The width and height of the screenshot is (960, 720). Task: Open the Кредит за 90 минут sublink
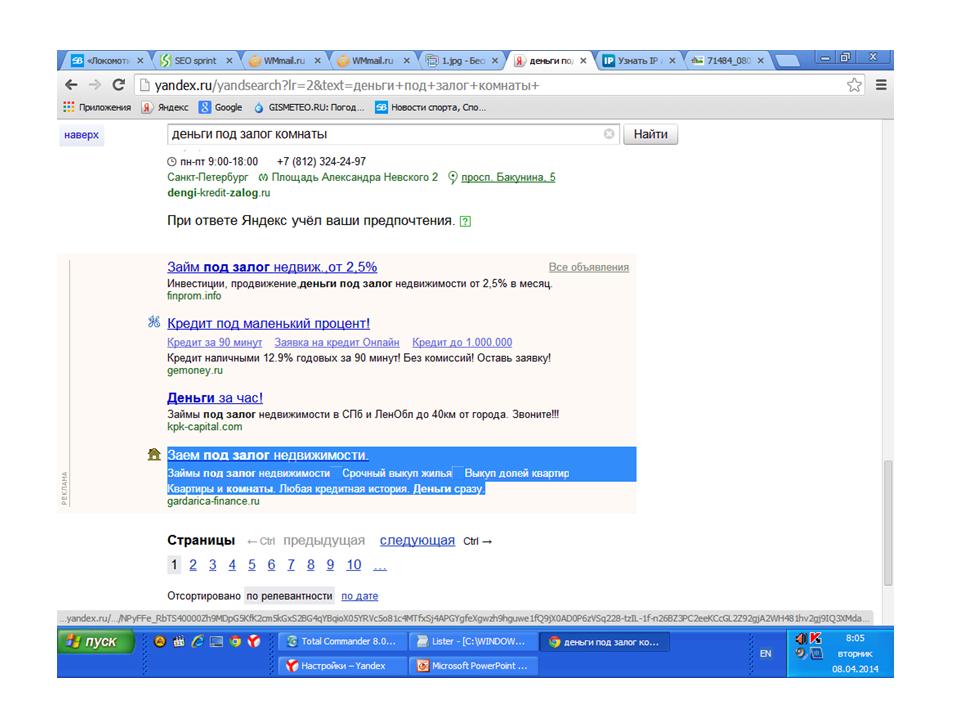click(214, 343)
